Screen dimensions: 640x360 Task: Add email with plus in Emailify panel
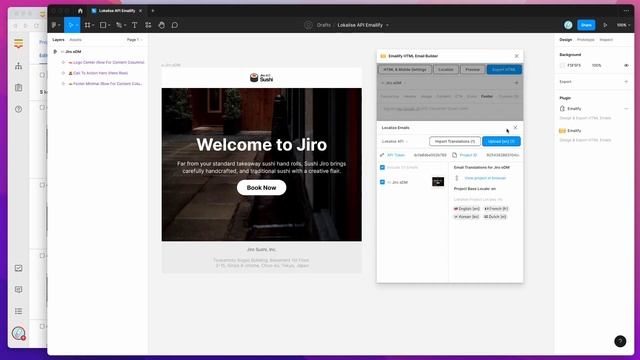pyautogui.click(x=516, y=83)
